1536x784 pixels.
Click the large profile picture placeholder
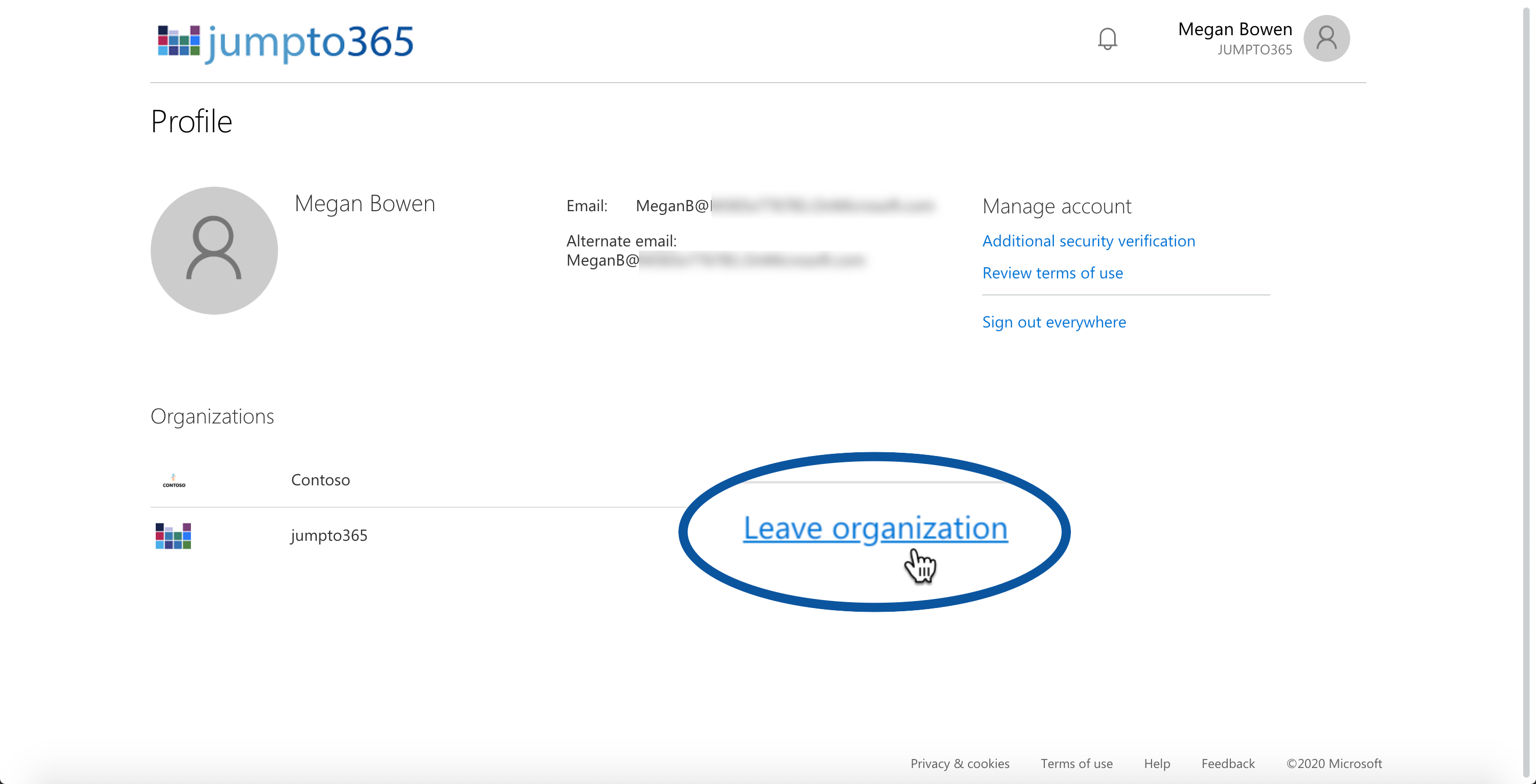pyautogui.click(x=214, y=251)
